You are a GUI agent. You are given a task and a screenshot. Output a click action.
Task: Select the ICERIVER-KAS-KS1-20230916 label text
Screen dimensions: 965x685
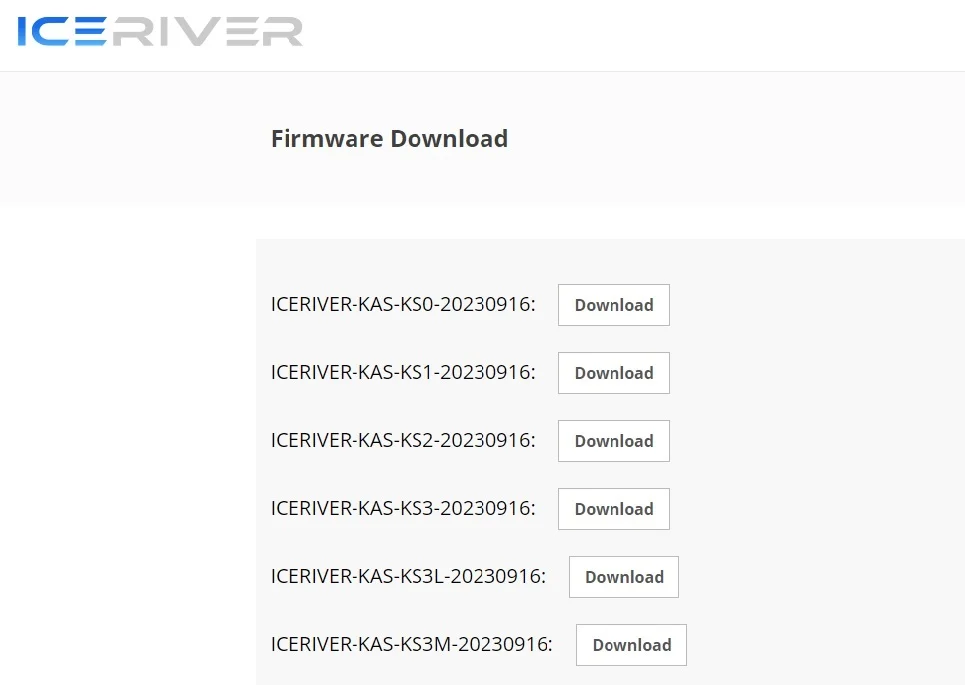[x=403, y=372]
